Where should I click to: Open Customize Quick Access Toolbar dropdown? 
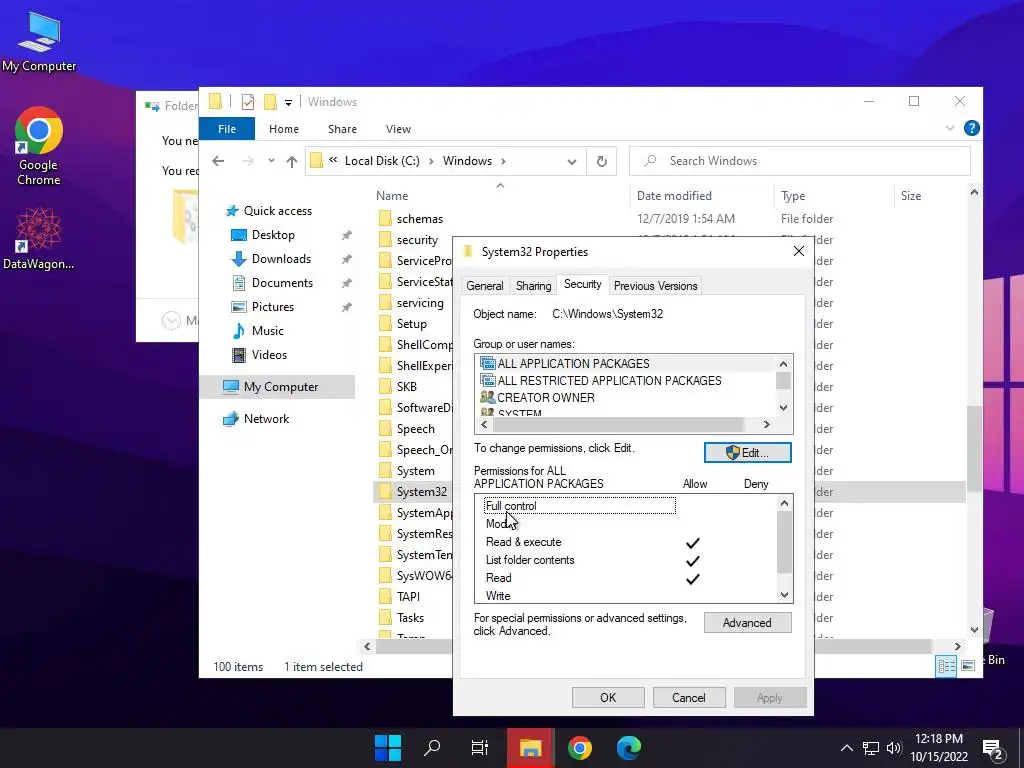[288, 103]
